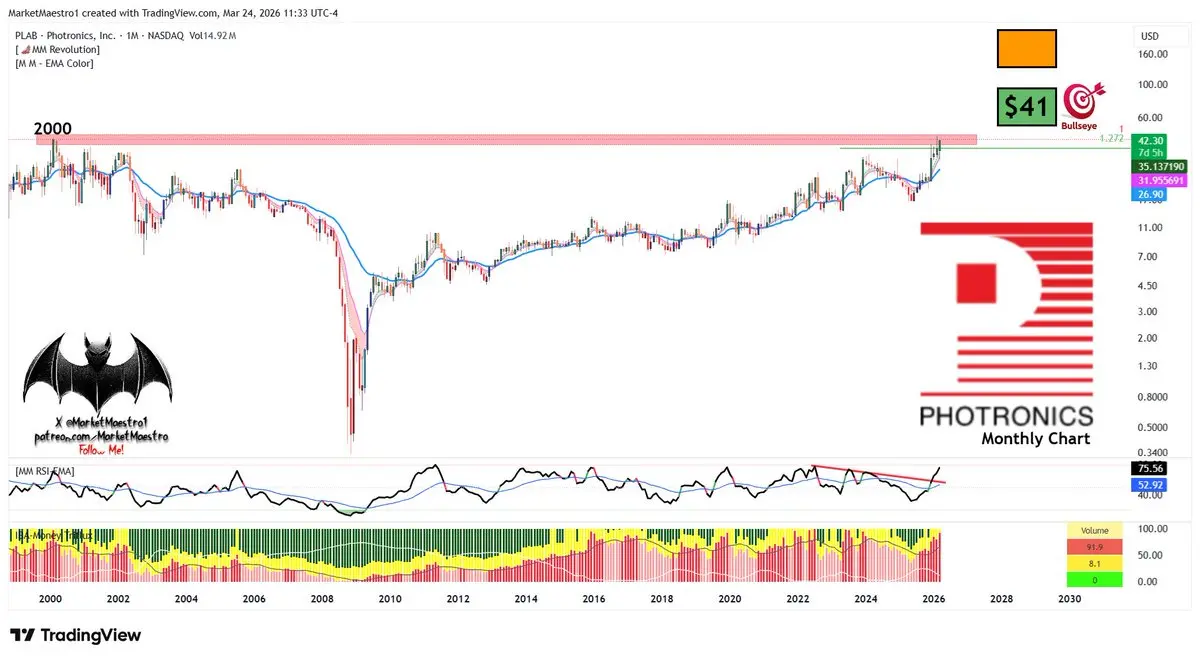Click the bold 2000 annotation above the red zone
This screenshot has height=660, width=1200.
(x=52, y=129)
